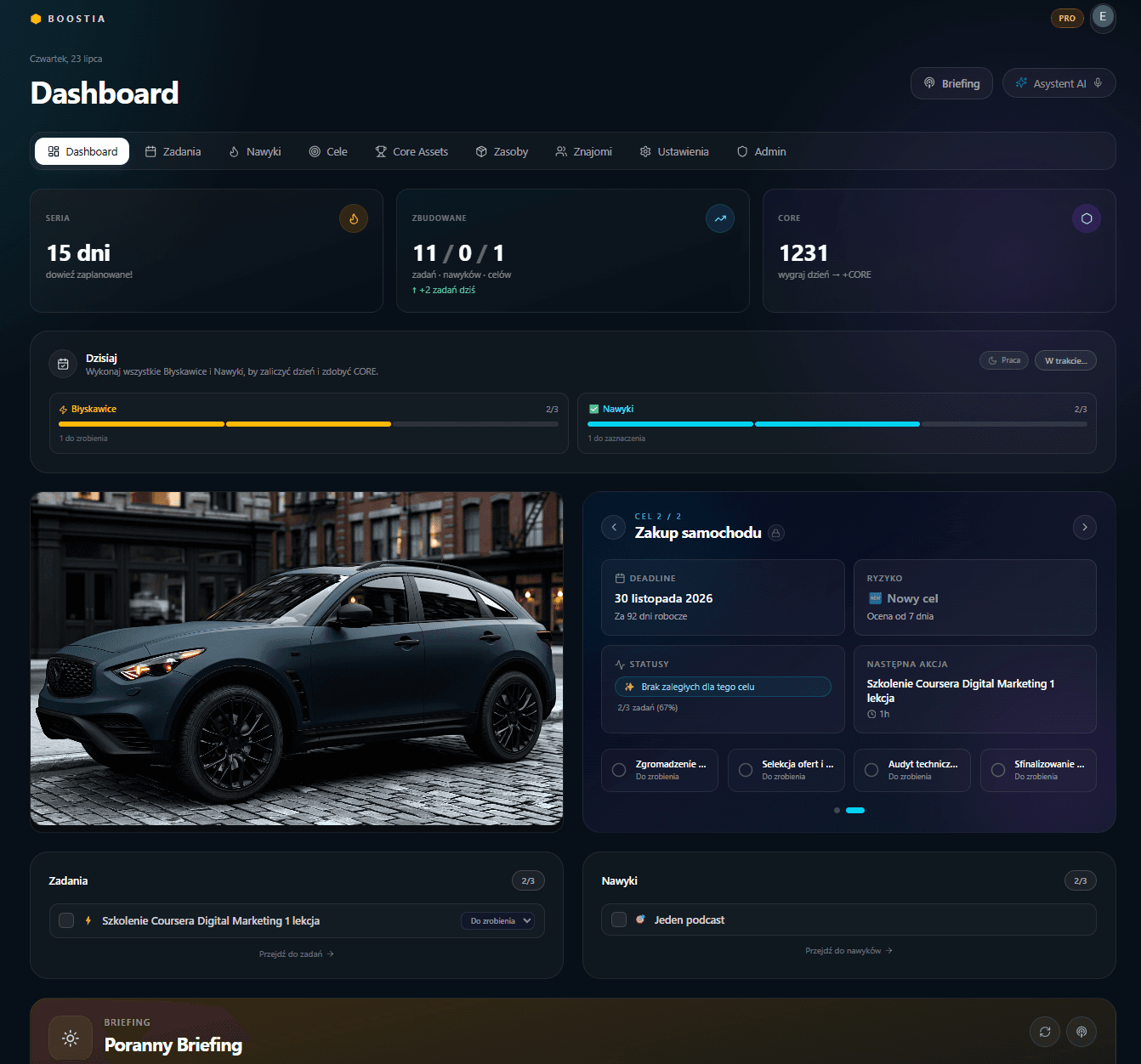Click the bolt icon on Szkolenie Coursera task
Screen dimensions: 1141x1064
click(x=88, y=920)
